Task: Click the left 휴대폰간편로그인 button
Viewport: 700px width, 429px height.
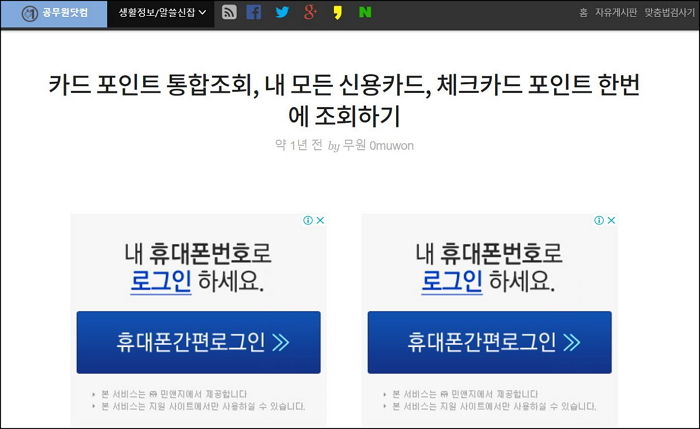Action: pos(199,342)
